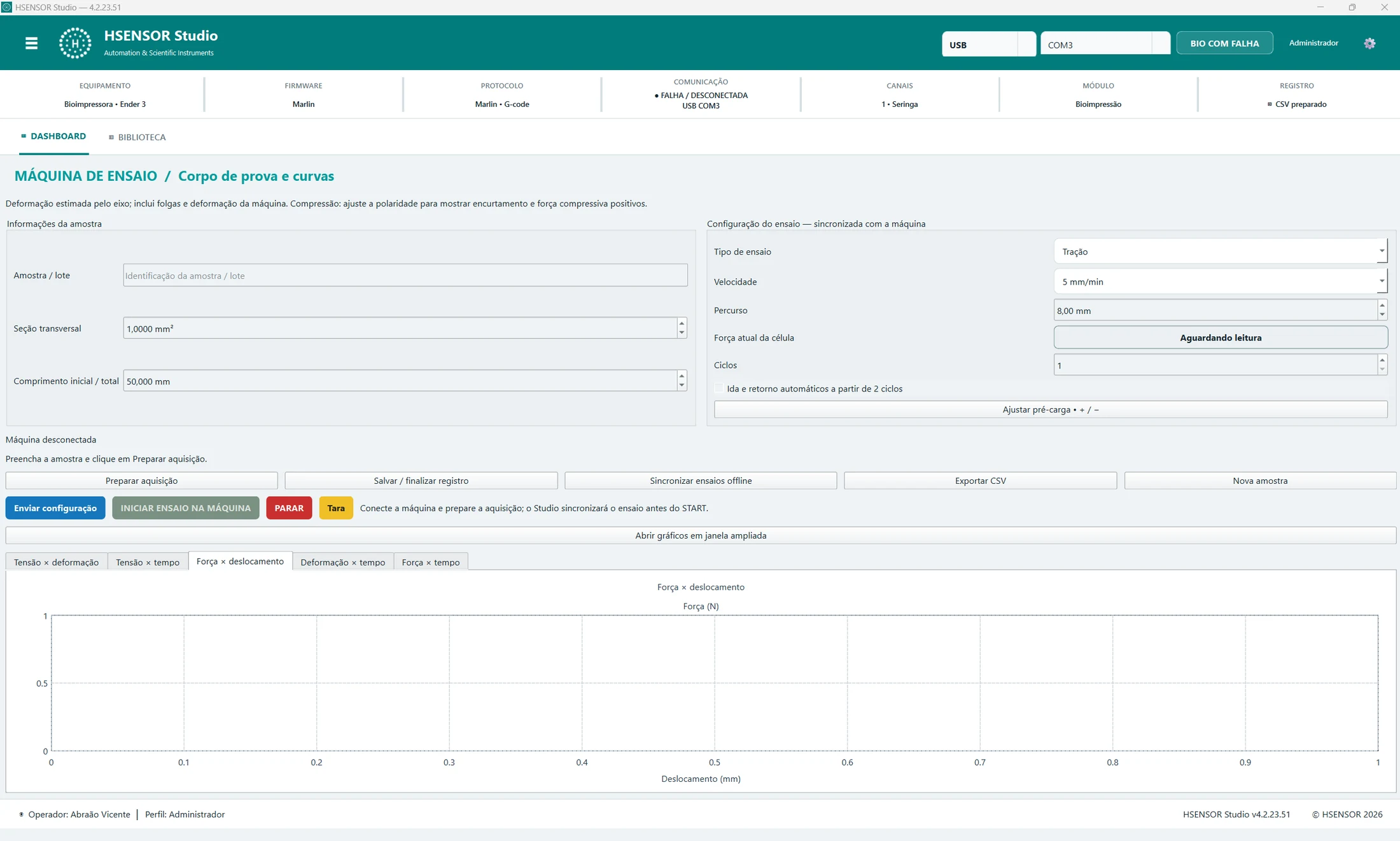Click the 'Bioimpressora • Ender 3' equipment status
This screenshot has width=1400, height=841.
(105, 104)
